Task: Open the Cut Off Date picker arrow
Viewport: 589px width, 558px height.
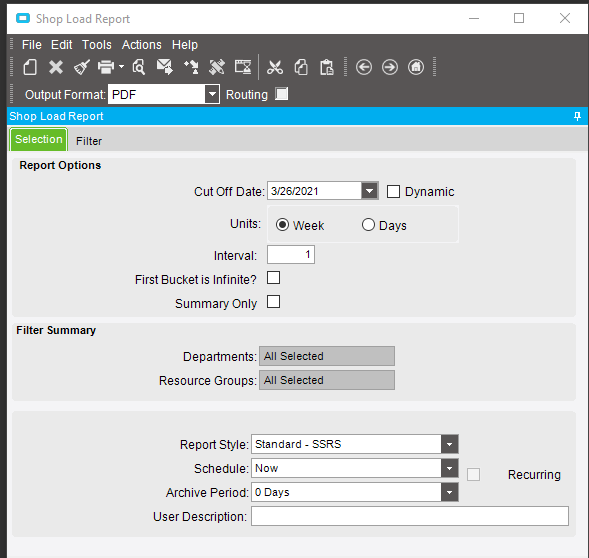Action: (370, 191)
